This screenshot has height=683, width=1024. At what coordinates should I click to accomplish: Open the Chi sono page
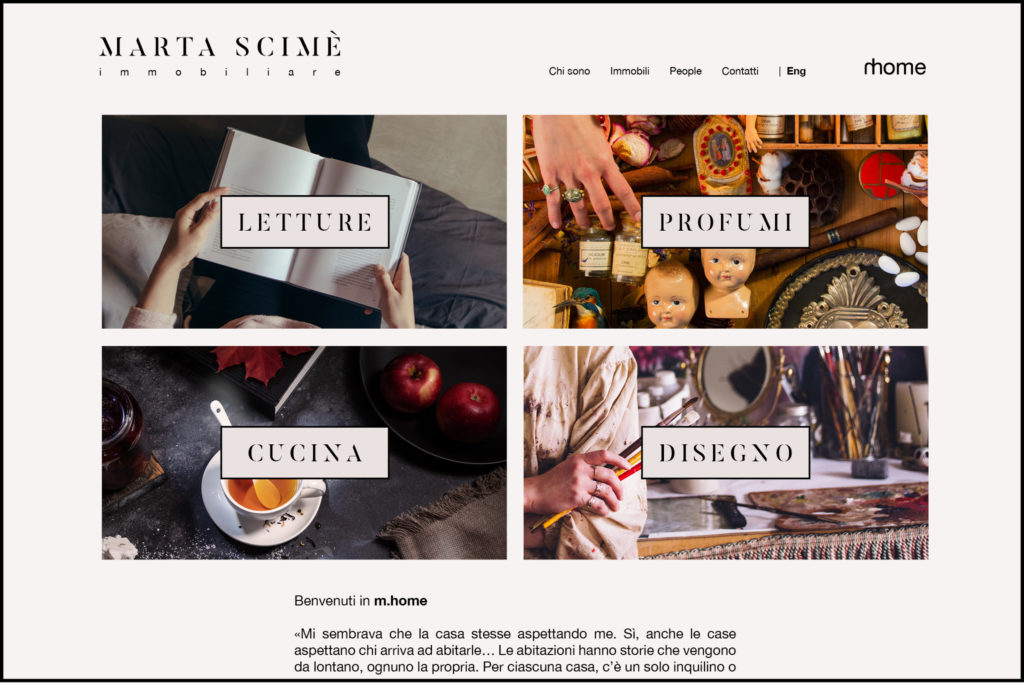coord(569,71)
